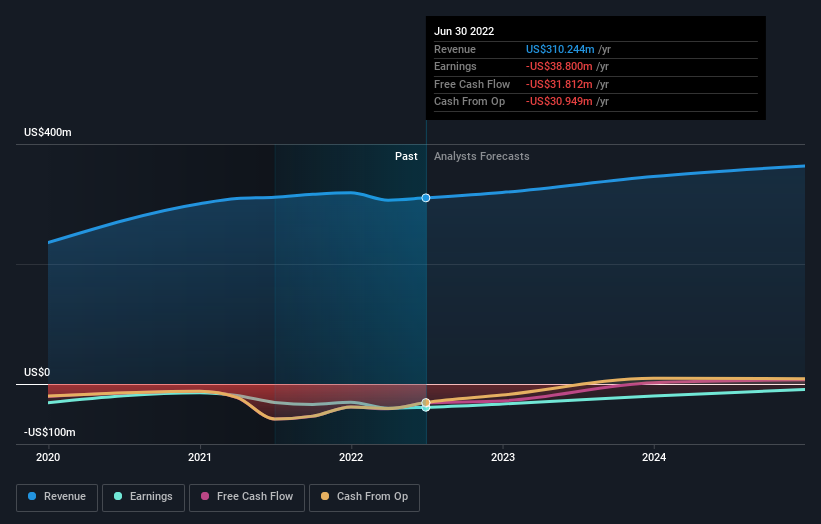Click the Revenue row label in tooltip
This screenshot has height=524, width=821.
point(455,49)
